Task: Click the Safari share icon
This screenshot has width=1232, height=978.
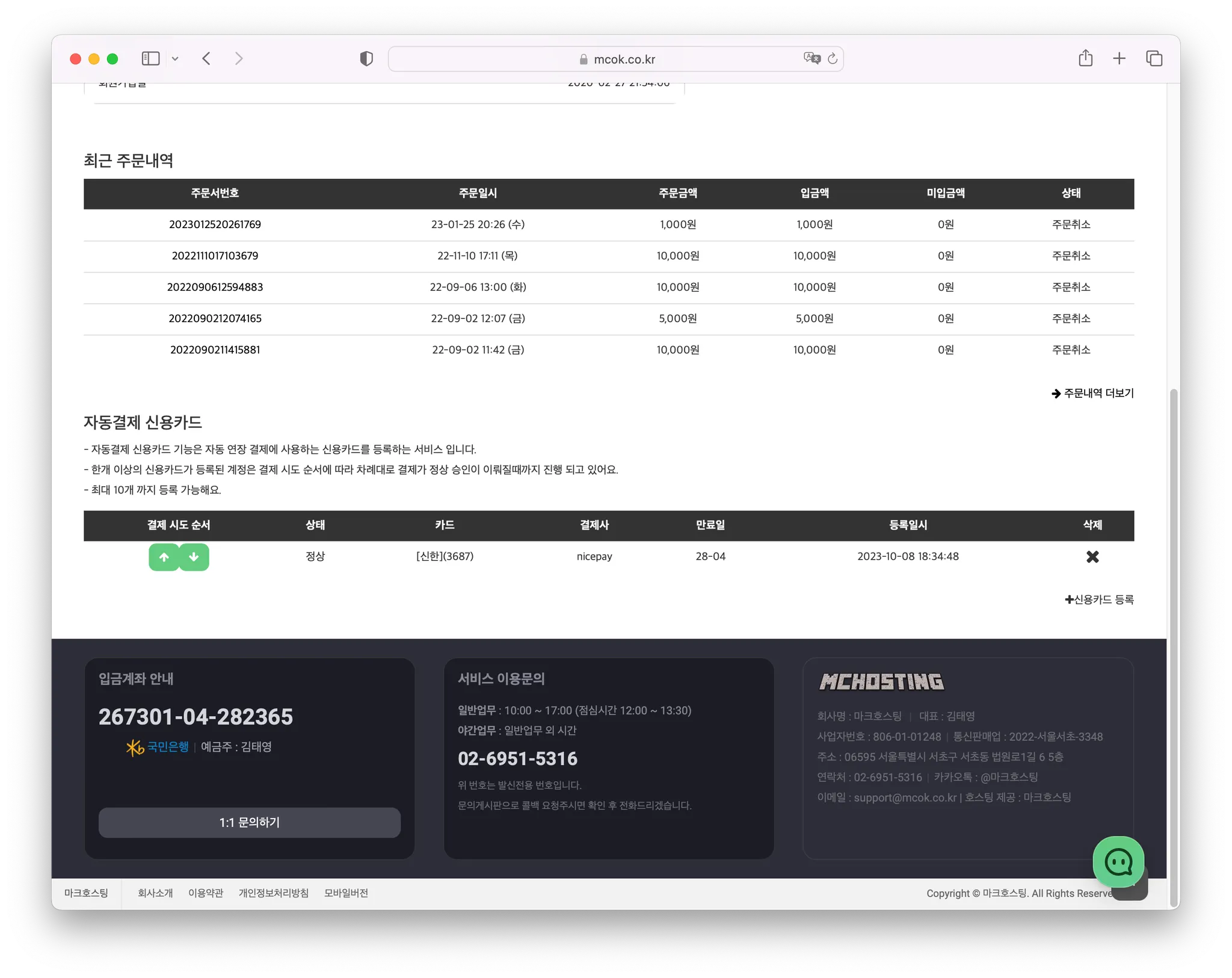Action: [x=1085, y=58]
